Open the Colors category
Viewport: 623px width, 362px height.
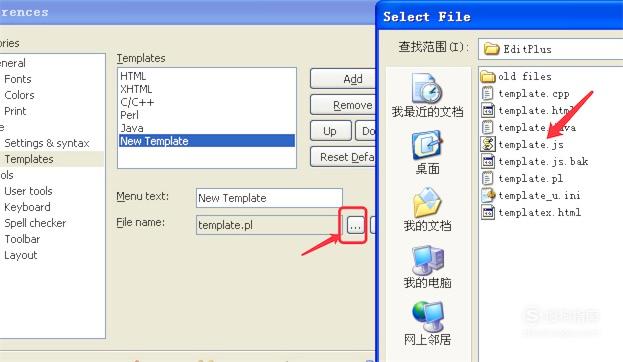(x=19, y=95)
